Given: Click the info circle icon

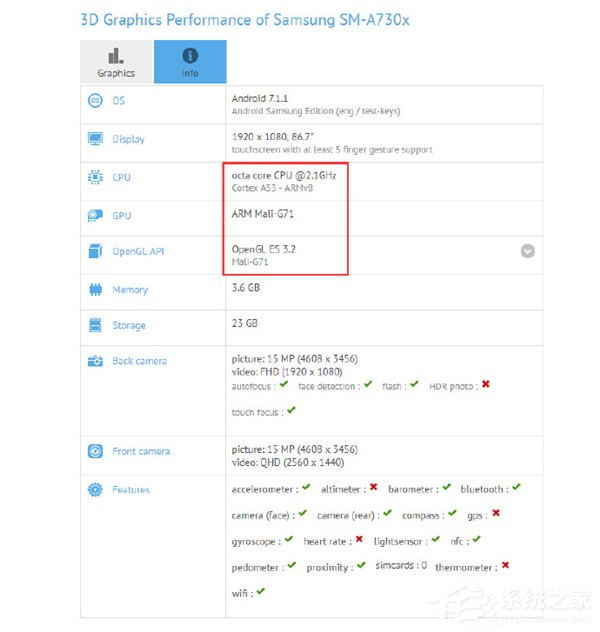Looking at the screenshot, I should (190, 56).
